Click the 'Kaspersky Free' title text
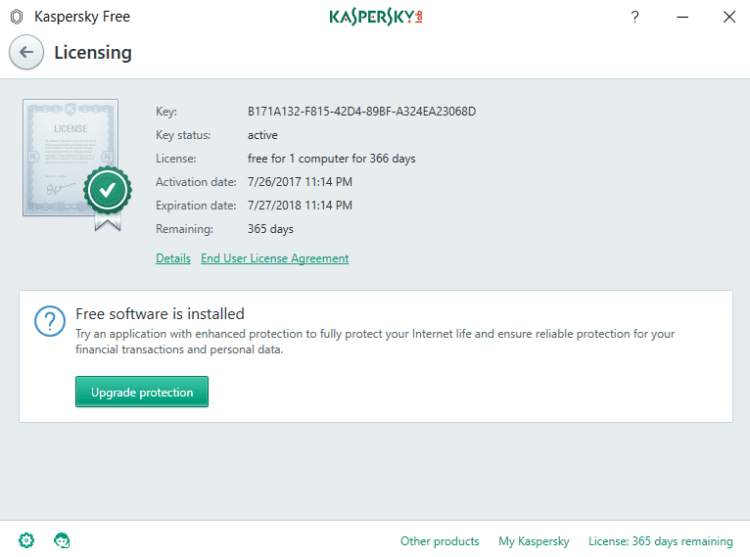Screen dimensions: 750x557 coord(82,17)
